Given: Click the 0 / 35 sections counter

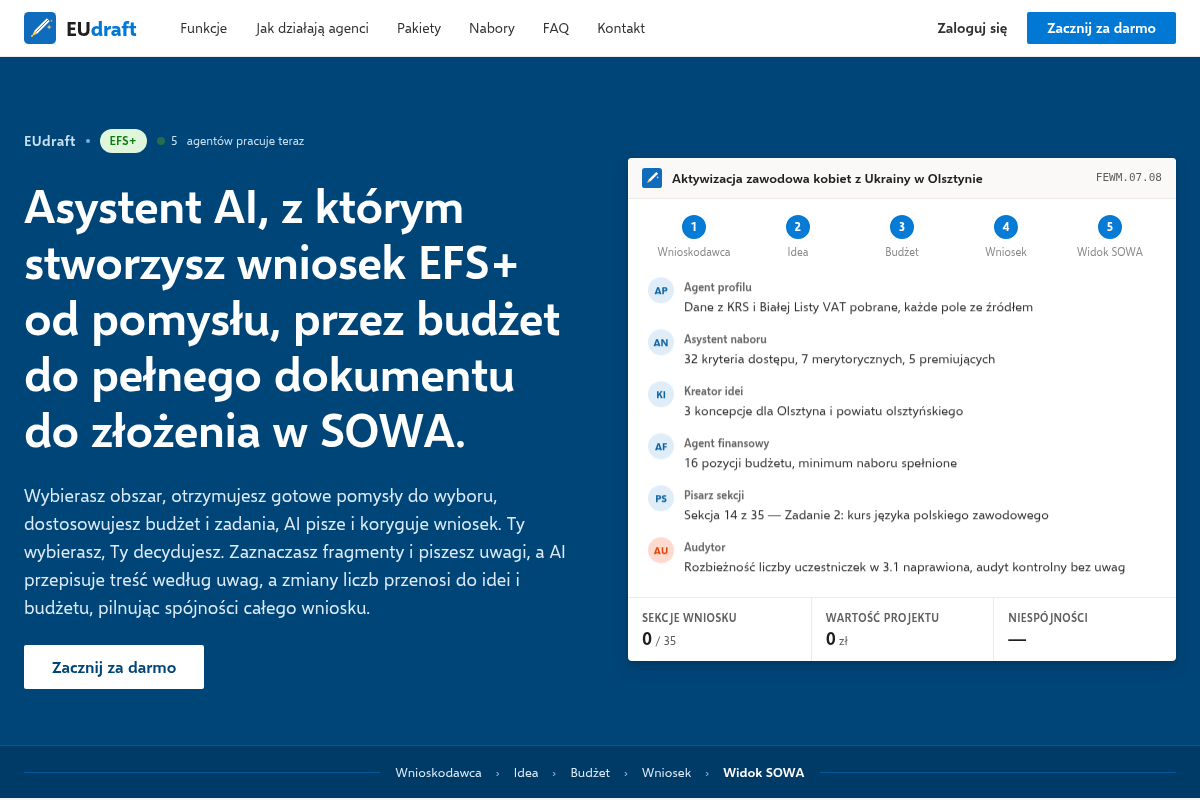Looking at the screenshot, I should click(x=659, y=640).
